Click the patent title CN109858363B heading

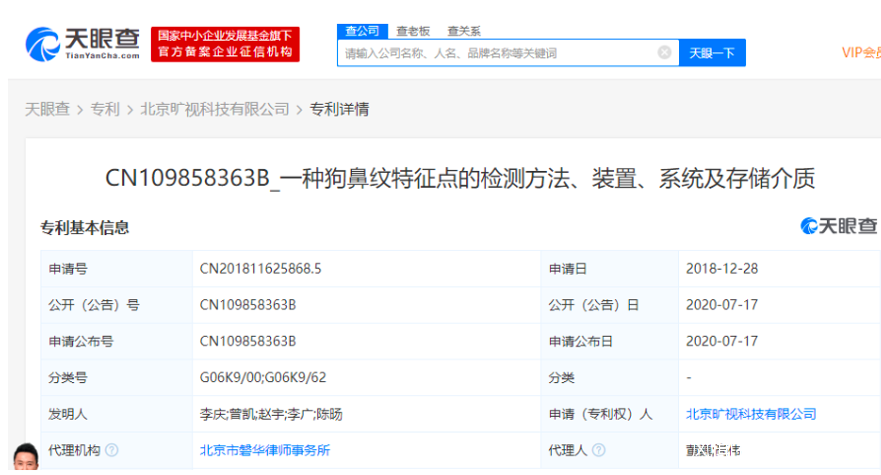tap(460, 179)
